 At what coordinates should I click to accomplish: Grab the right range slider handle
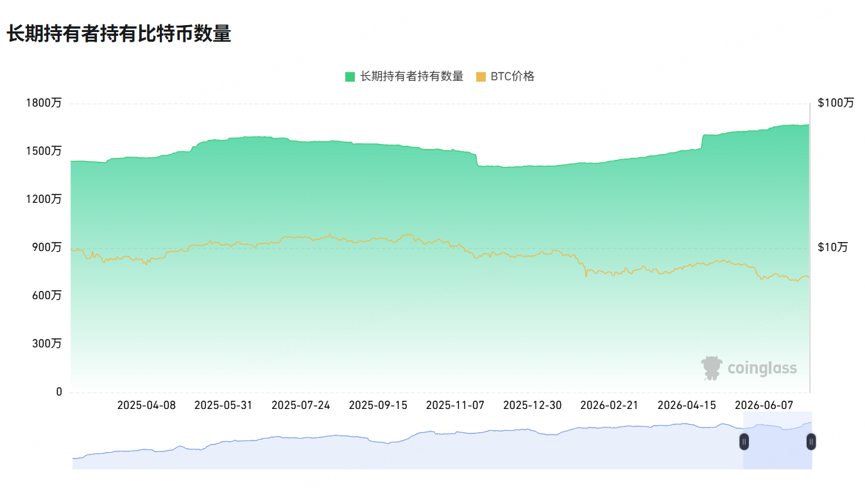click(x=811, y=441)
